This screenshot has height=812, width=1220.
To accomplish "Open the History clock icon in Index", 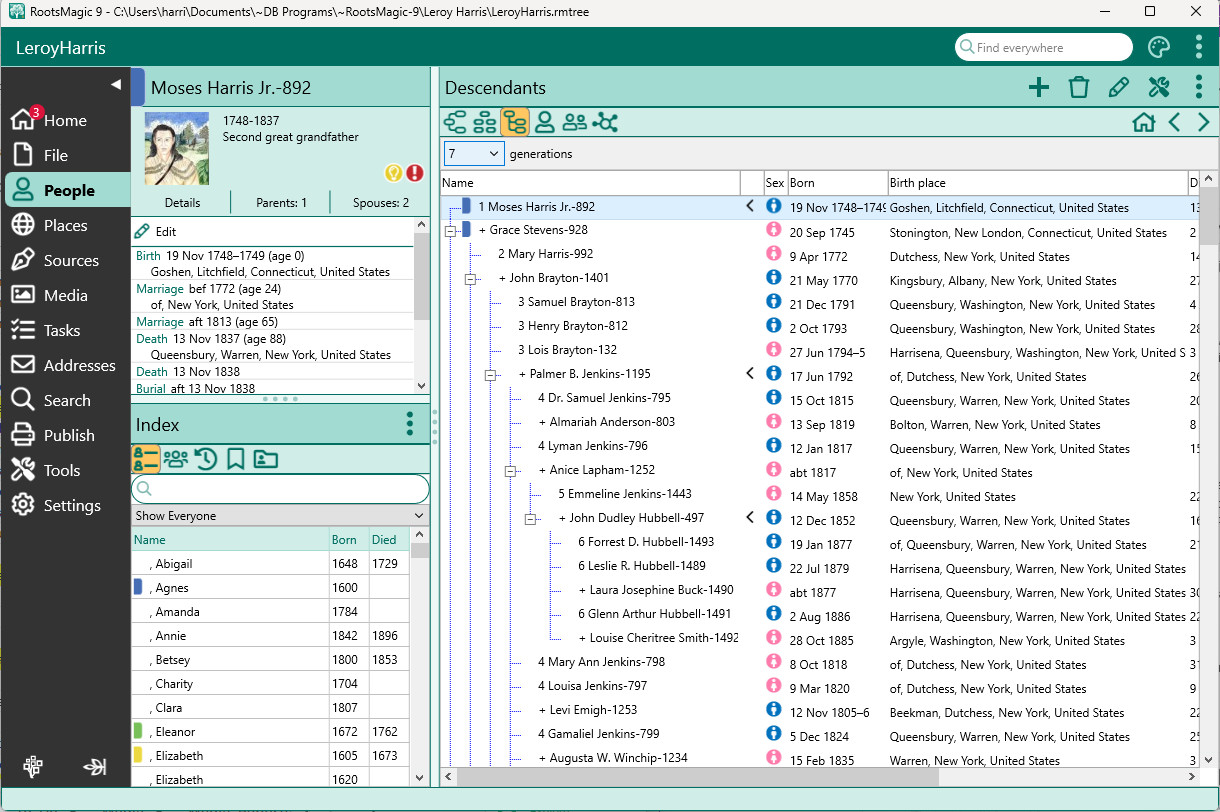I will pos(206,459).
